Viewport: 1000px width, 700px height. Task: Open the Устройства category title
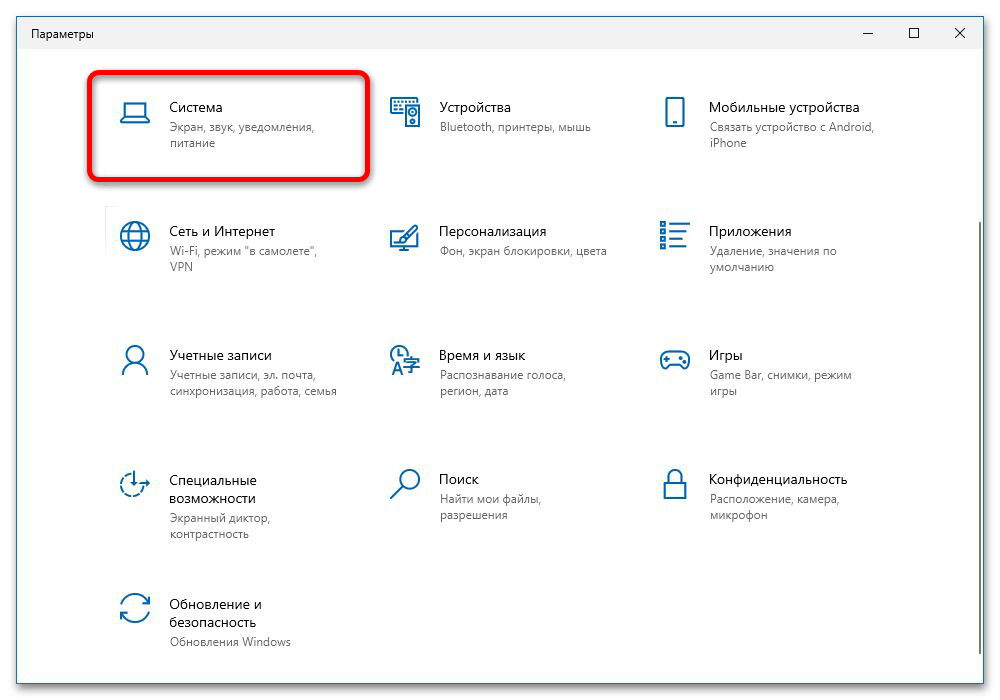pyautogui.click(x=475, y=107)
